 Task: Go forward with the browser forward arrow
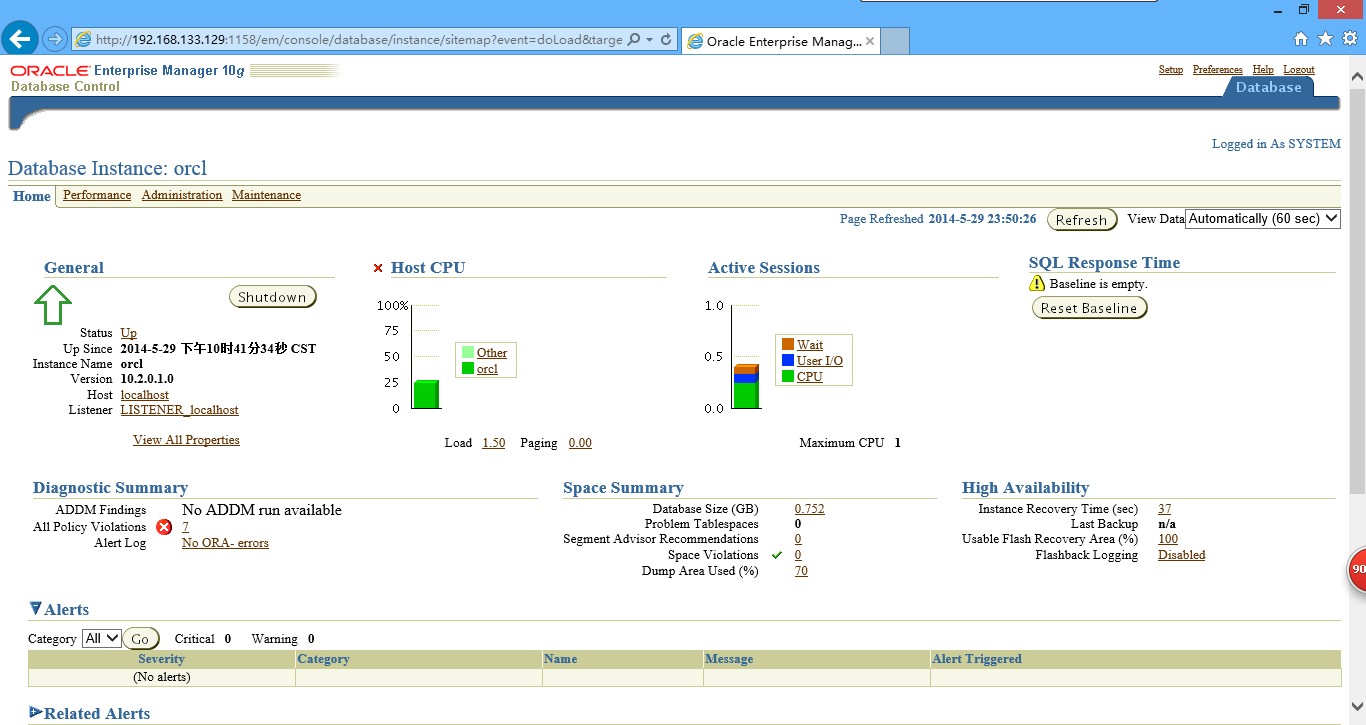click(x=55, y=40)
